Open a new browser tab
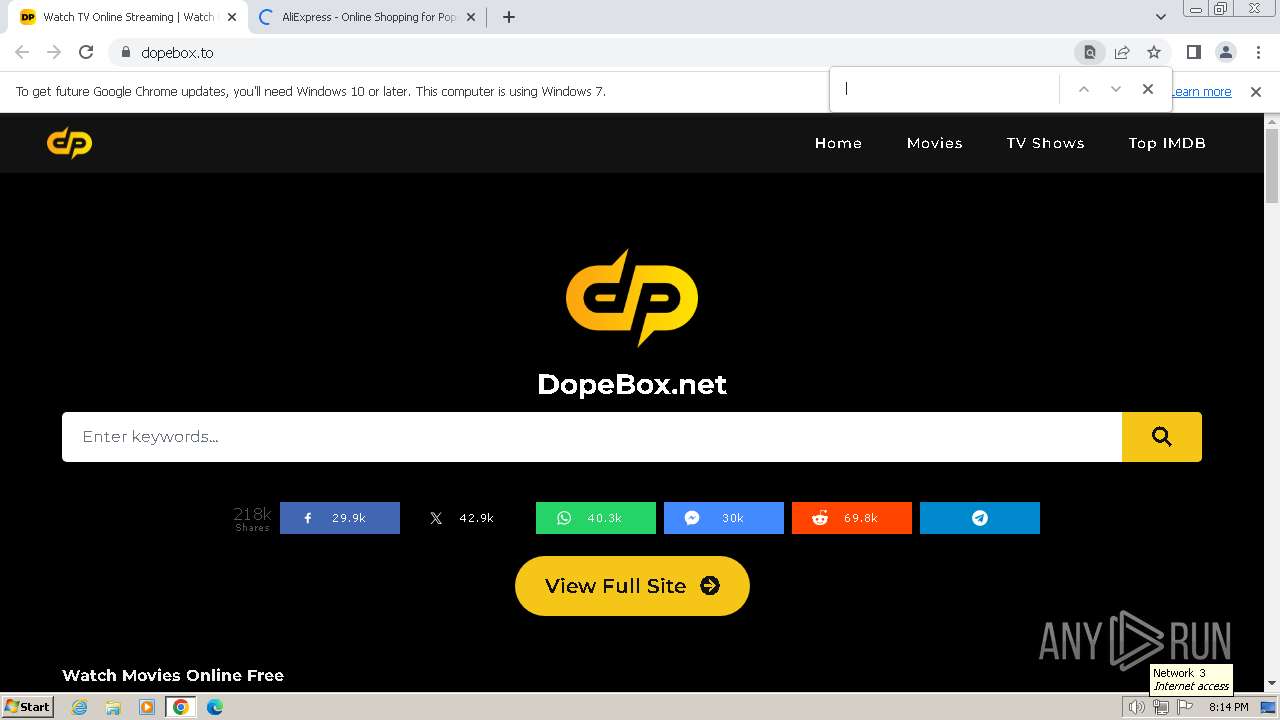The height and width of the screenshot is (720, 1280). tap(509, 17)
